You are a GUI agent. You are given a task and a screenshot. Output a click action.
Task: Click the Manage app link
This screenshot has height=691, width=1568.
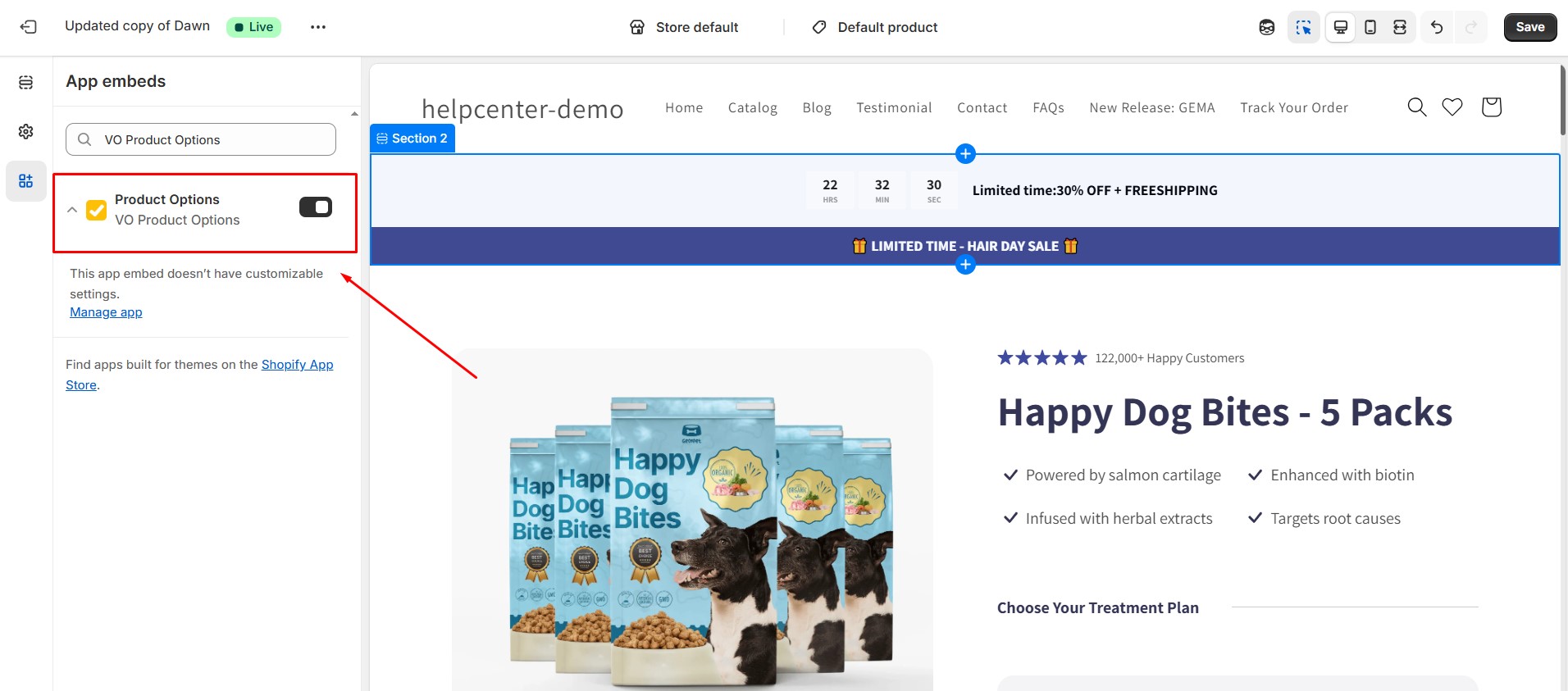click(106, 312)
